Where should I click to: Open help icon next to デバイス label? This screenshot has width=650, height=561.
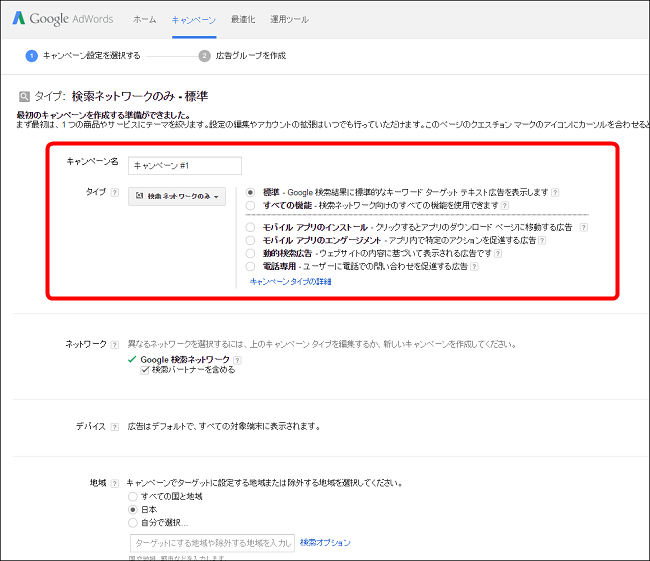click(x=115, y=427)
